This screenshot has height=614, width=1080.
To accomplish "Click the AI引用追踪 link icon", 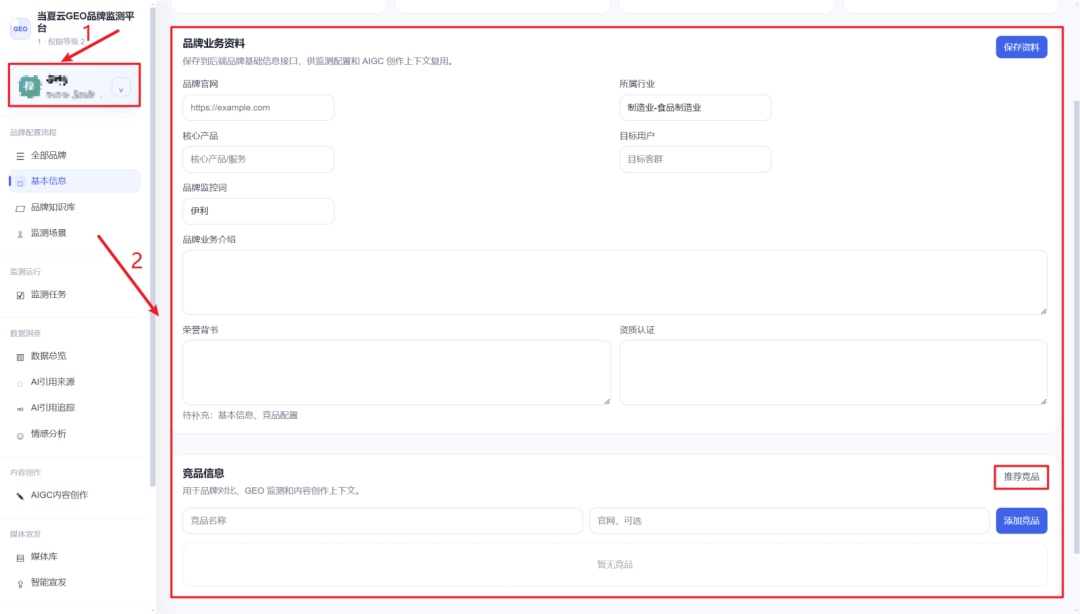I will 20,409.
